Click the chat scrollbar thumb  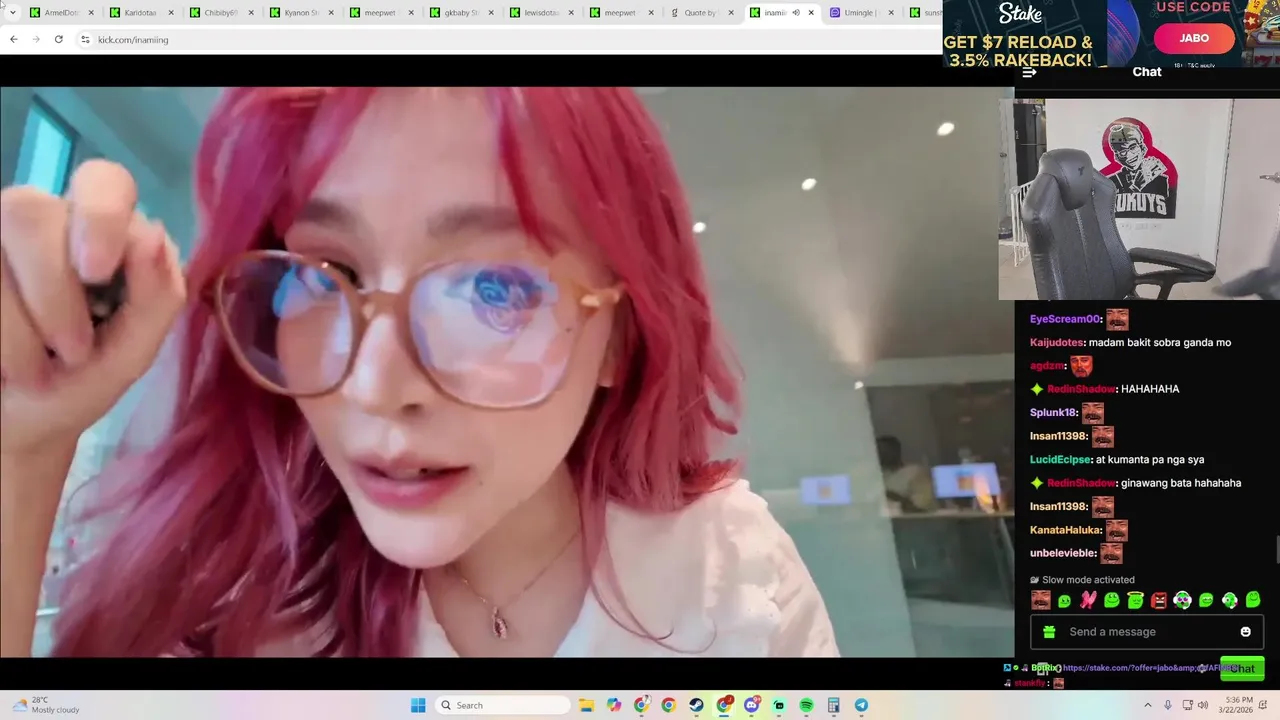coord(1277,550)
